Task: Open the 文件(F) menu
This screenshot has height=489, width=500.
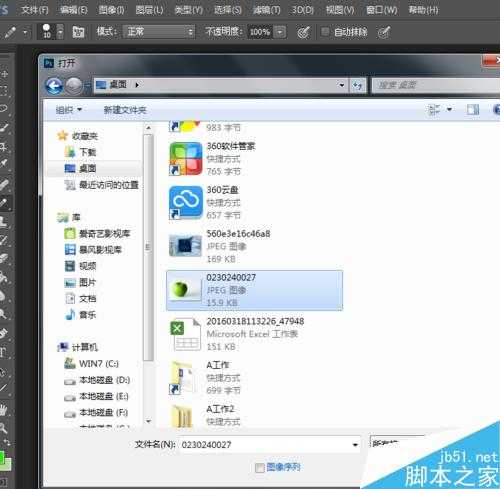Action: click(35, 10)
